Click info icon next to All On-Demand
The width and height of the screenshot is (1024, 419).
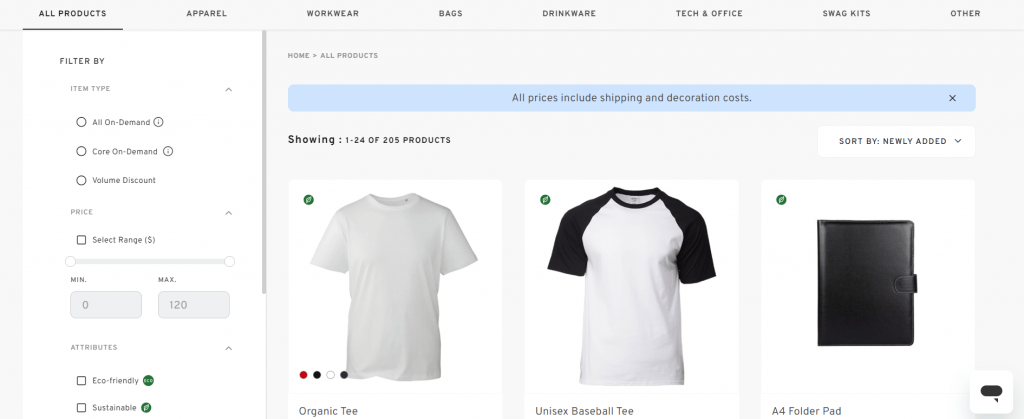pos(158,122)
